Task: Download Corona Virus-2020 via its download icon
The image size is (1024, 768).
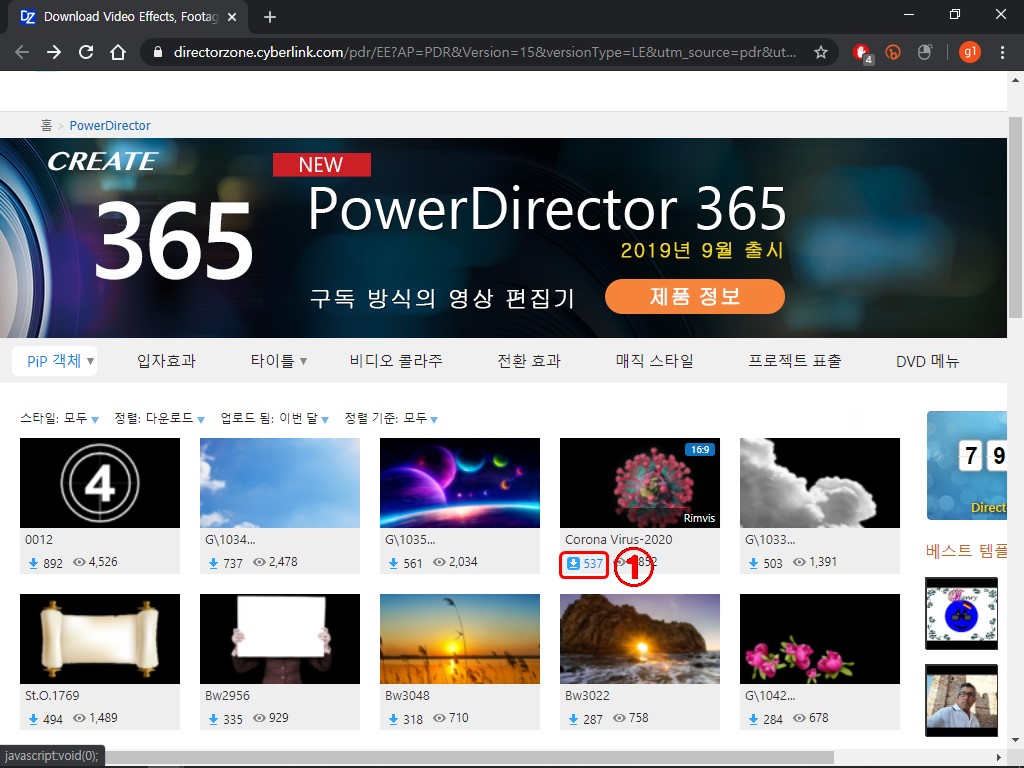Action: 573,563
